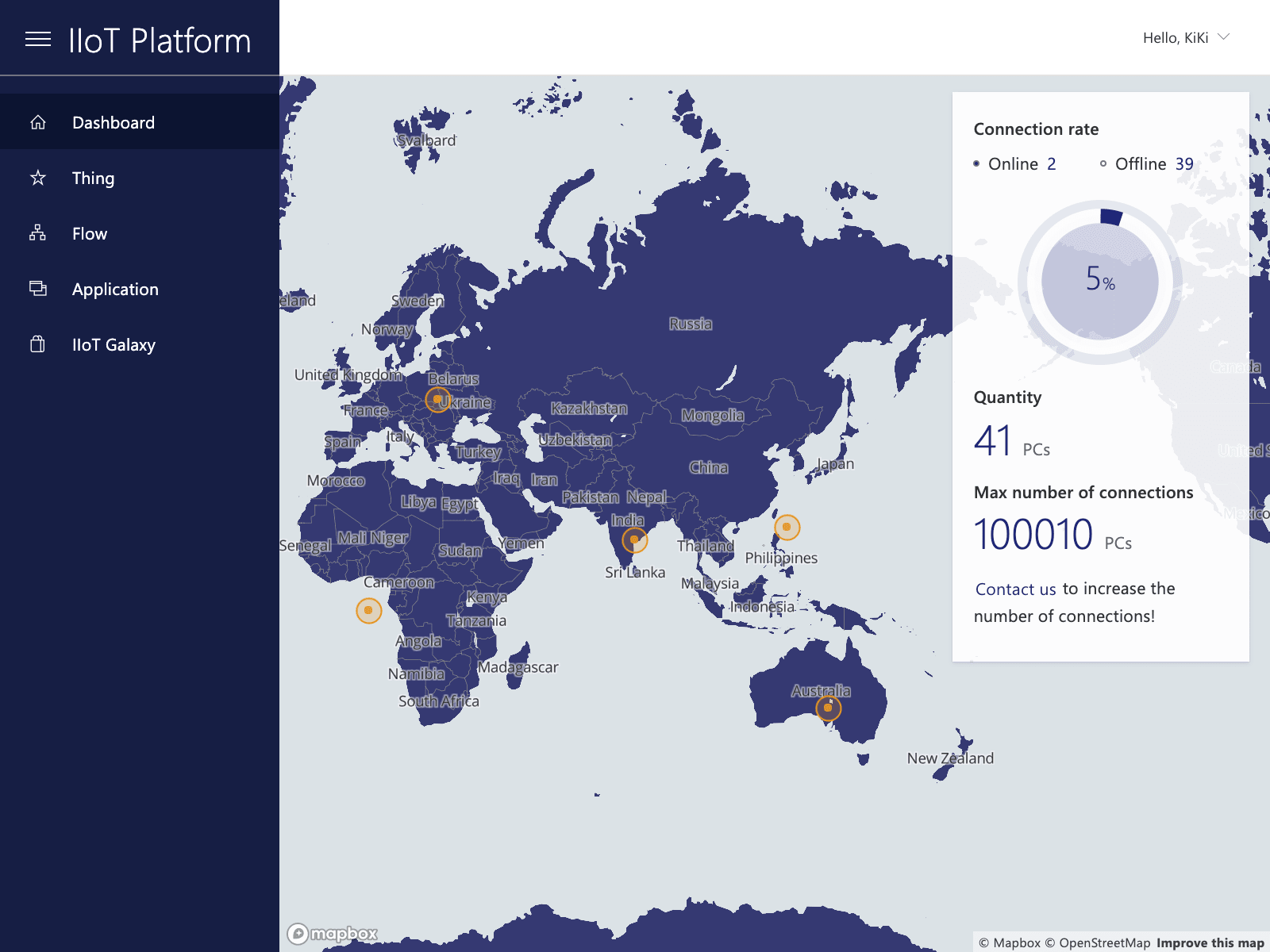Open the Flow menu item
Image resolution: width=1270 pixels, height=952 pixels.
coord(90,233)
